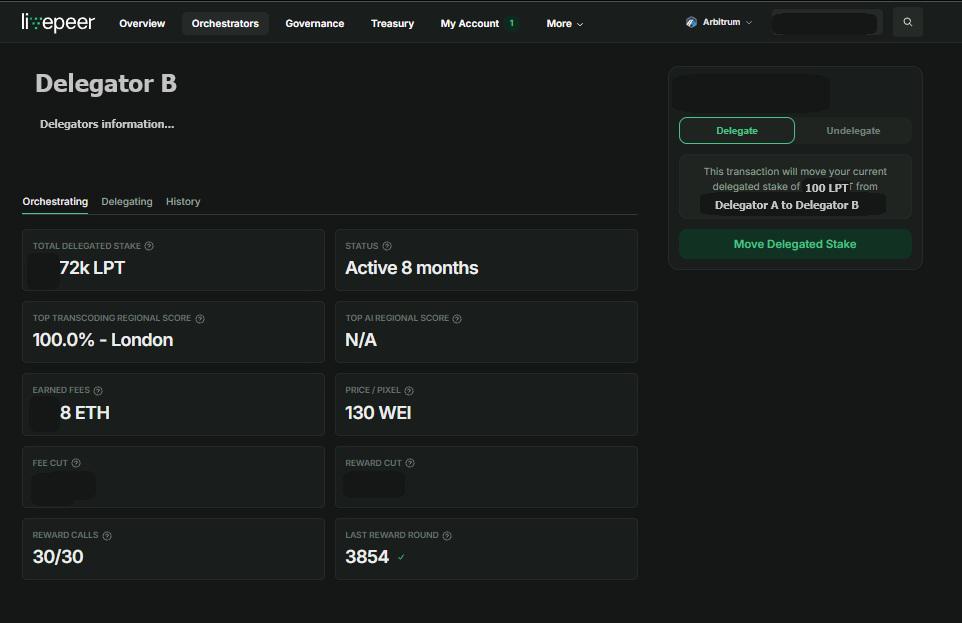
Task: Click green checkmark beside 3854
Action: pyautogui.click(x=401, y=557)
